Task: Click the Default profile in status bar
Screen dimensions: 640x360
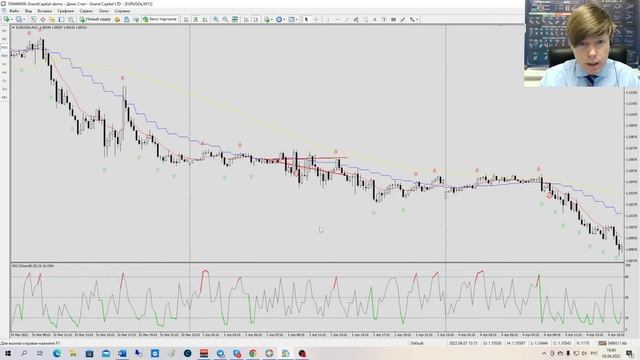Action: (417, 343)
